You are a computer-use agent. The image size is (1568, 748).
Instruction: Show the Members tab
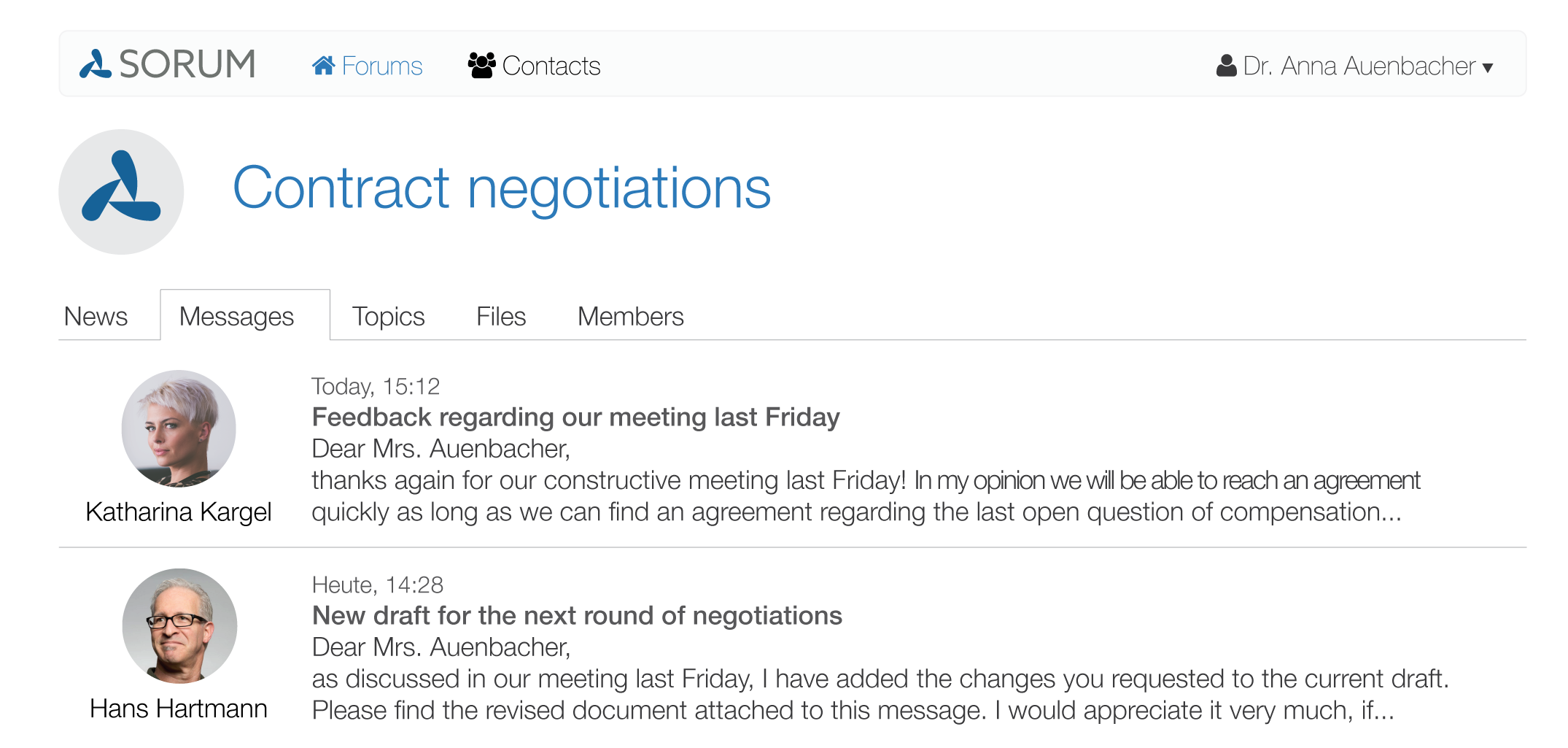coord(631,316)
